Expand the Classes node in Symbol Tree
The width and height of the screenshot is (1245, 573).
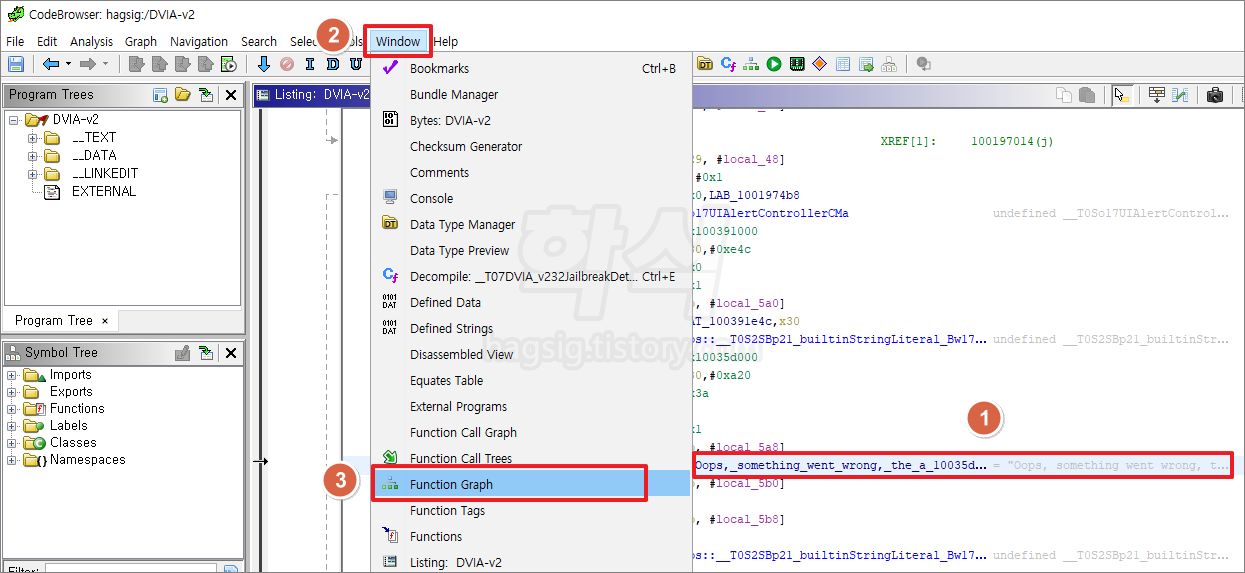(12, 443)
